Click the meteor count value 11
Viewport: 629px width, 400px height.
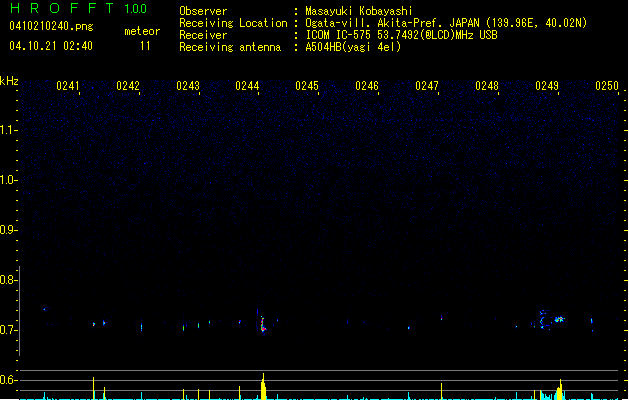pos(145,46)
